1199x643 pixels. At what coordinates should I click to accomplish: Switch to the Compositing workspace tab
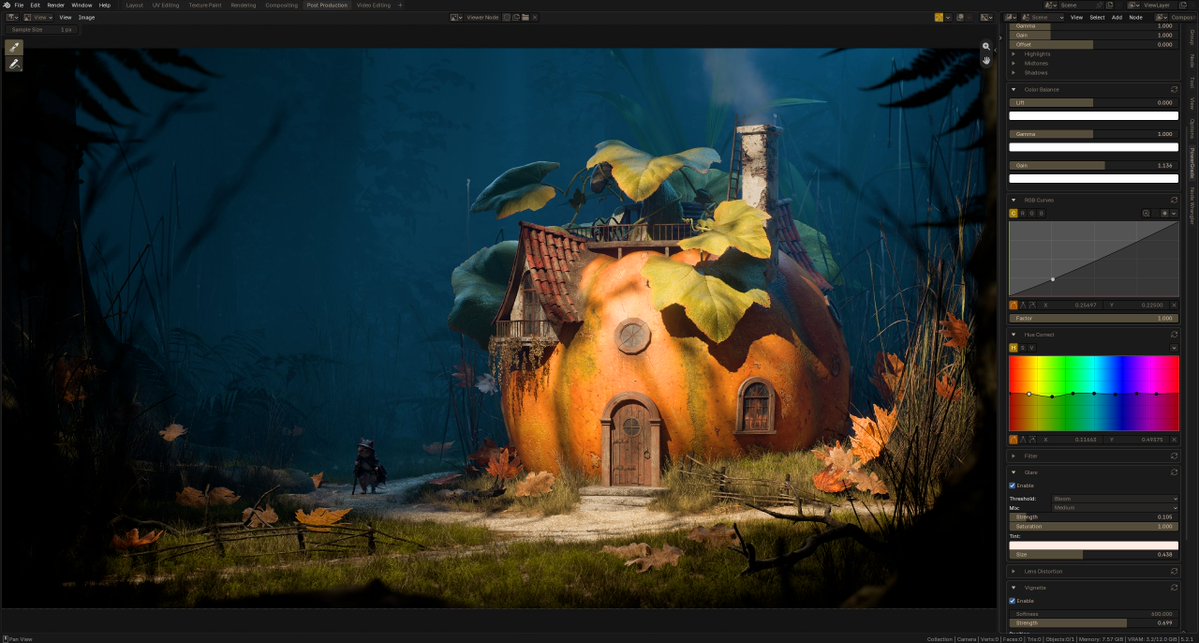click(281, 5)
